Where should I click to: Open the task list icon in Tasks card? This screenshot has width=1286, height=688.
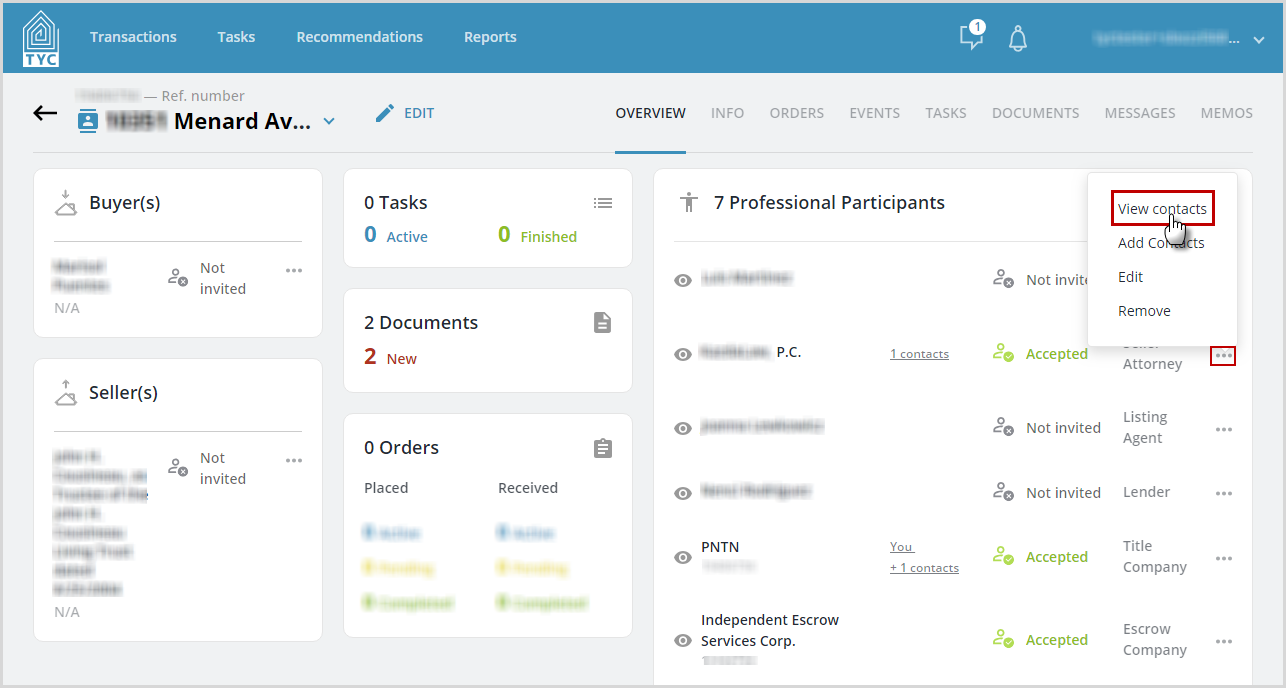pos(602,203)
